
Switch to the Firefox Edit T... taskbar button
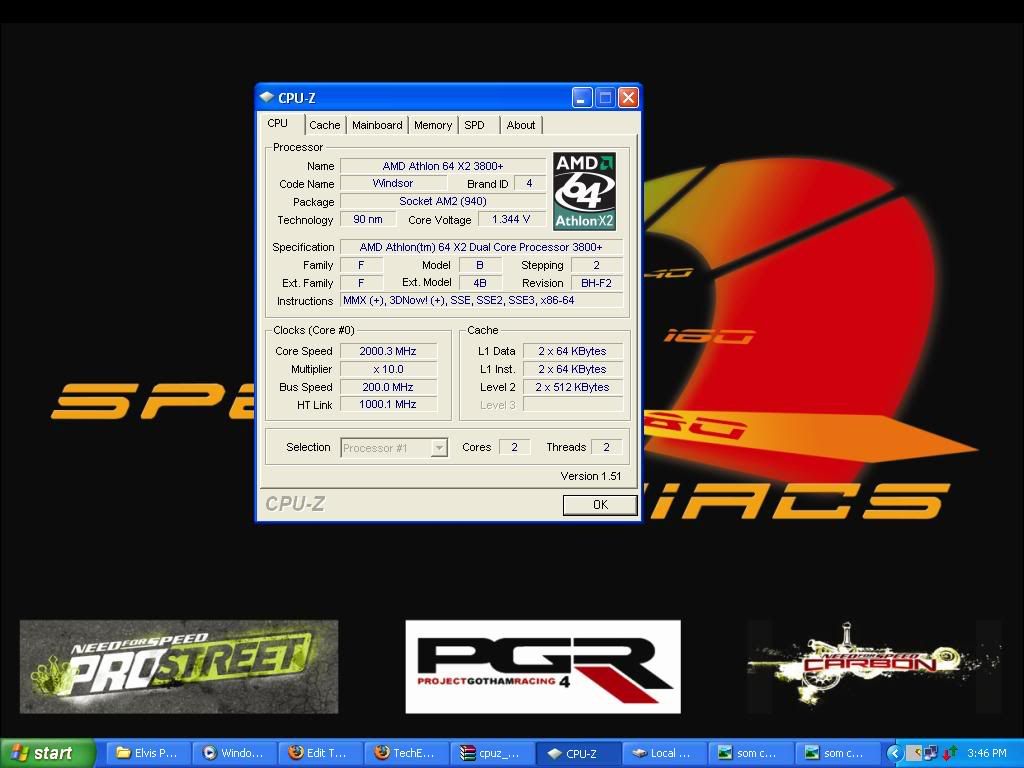[320, 753]
